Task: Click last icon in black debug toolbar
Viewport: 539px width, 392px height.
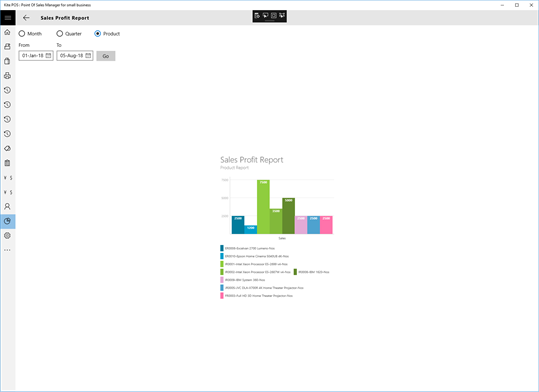Action: 282,15
